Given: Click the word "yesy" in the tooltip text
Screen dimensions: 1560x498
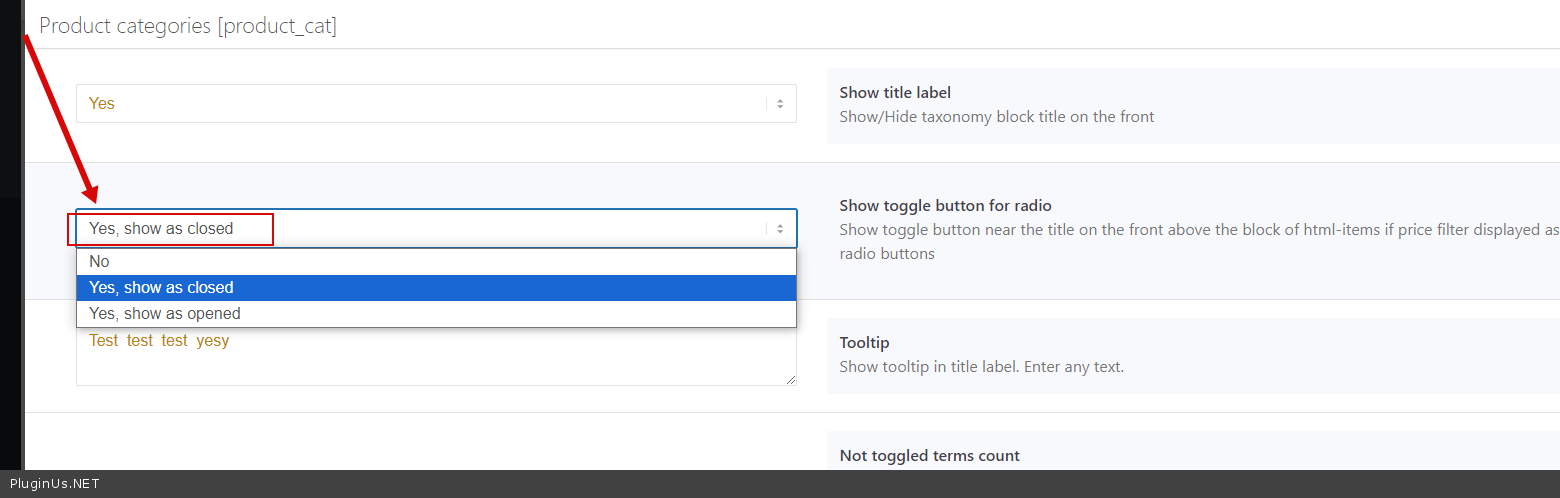Looking at the screenshot, I should (x=213, y=341).
